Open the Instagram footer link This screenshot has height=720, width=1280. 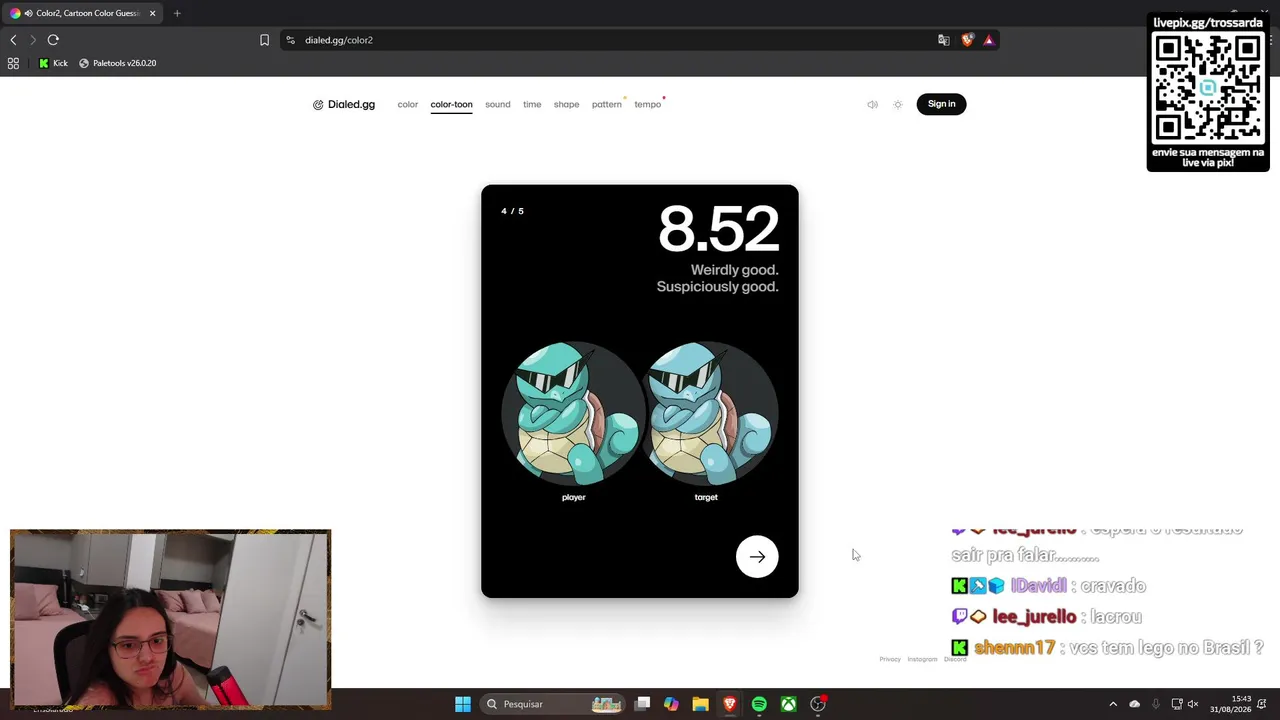click(922, 659)
